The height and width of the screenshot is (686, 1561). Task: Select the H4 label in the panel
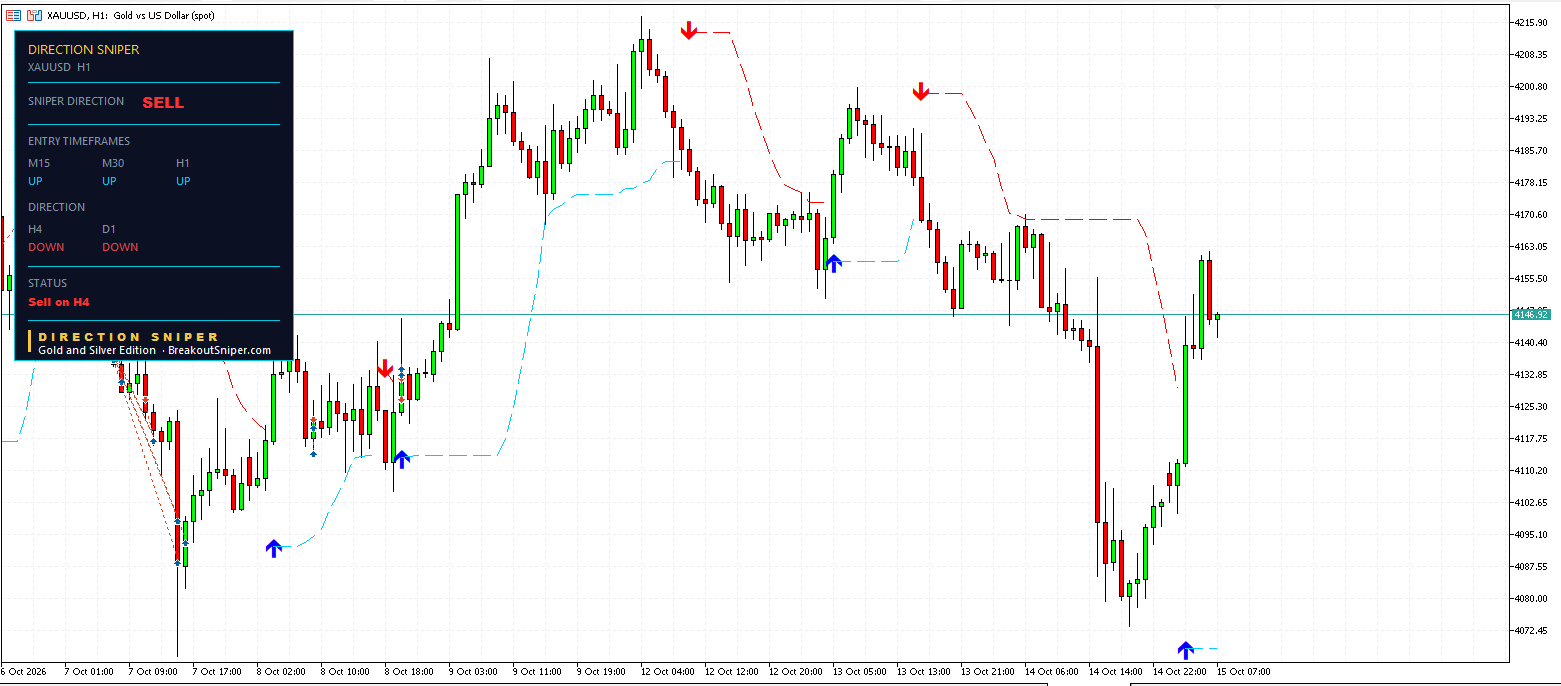35,229
